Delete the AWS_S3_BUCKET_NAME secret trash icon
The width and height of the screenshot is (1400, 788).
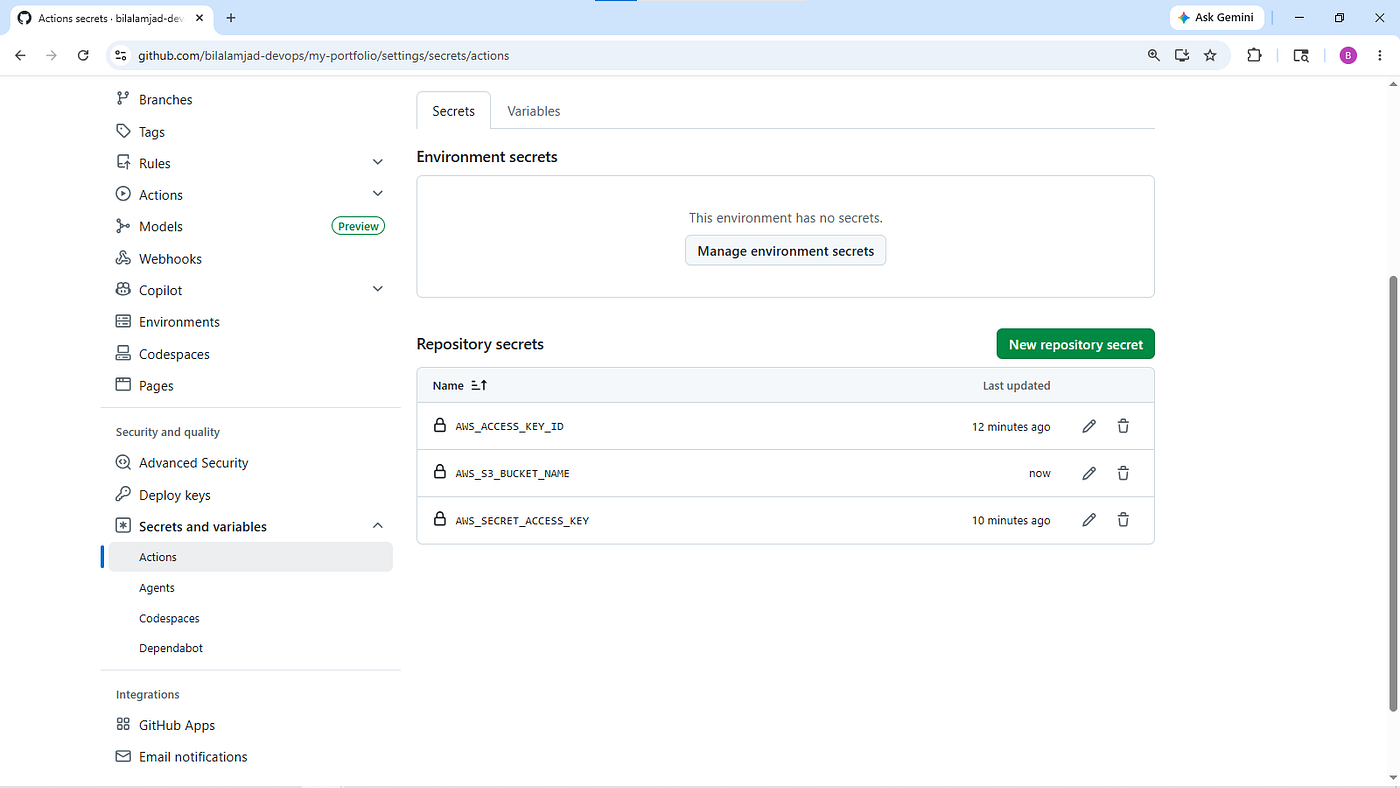(1123, 473)
